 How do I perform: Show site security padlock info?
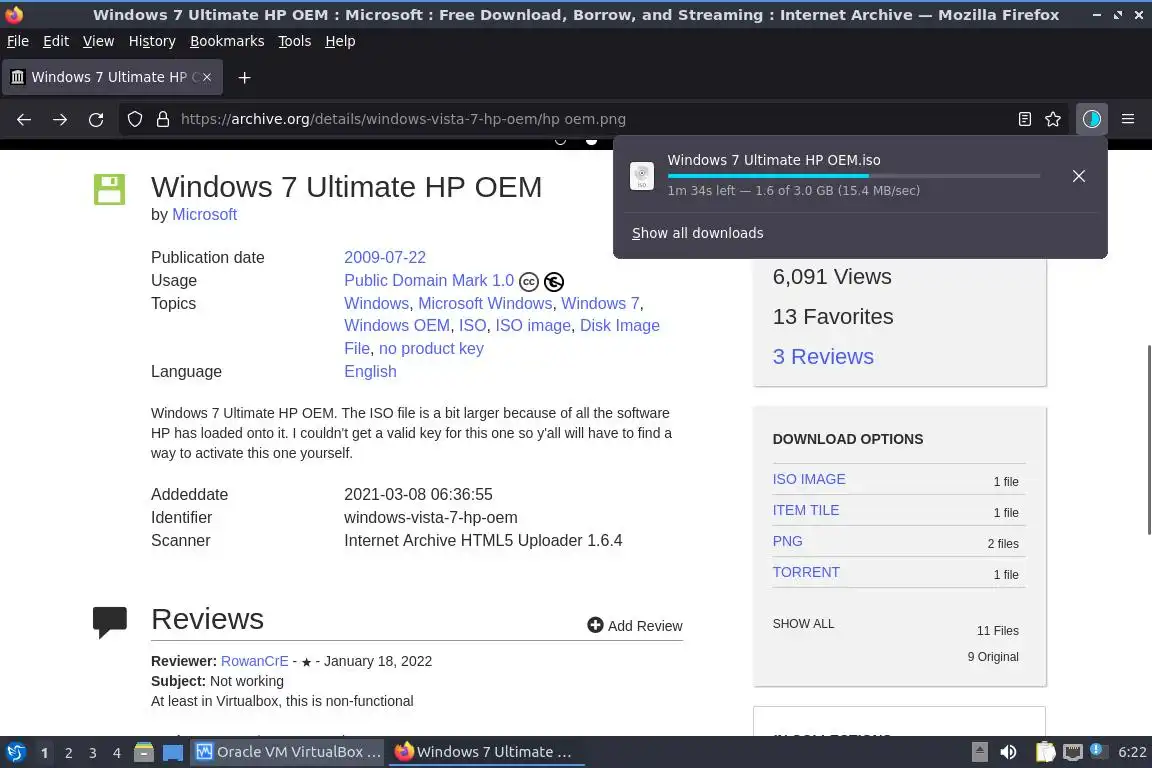coord(163,119)
